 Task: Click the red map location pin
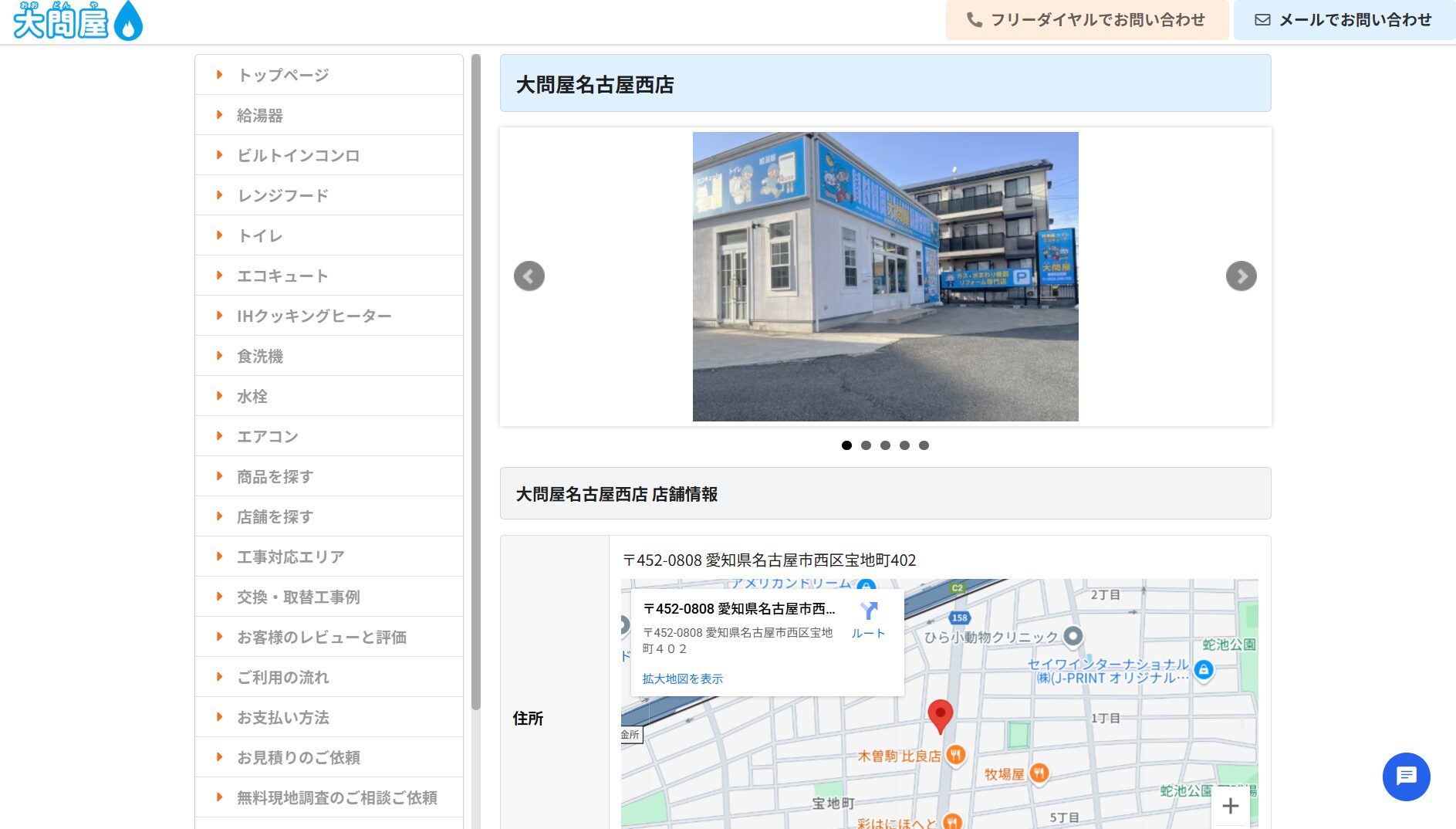[940, 716]
